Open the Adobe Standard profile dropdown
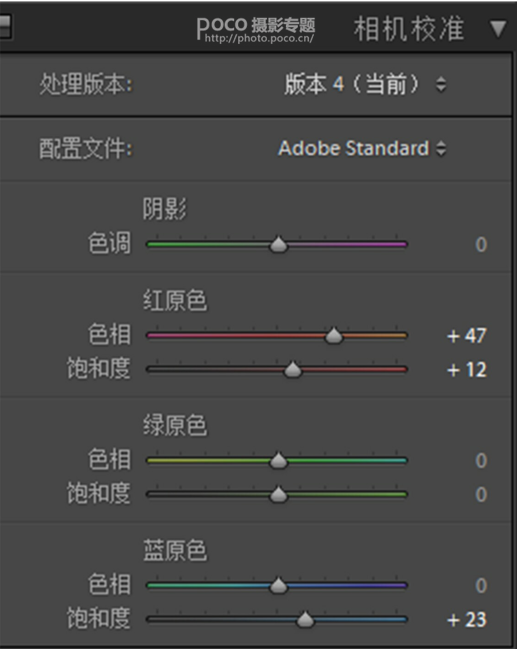The height and width of the screenshot is (649, 517). 362,148
